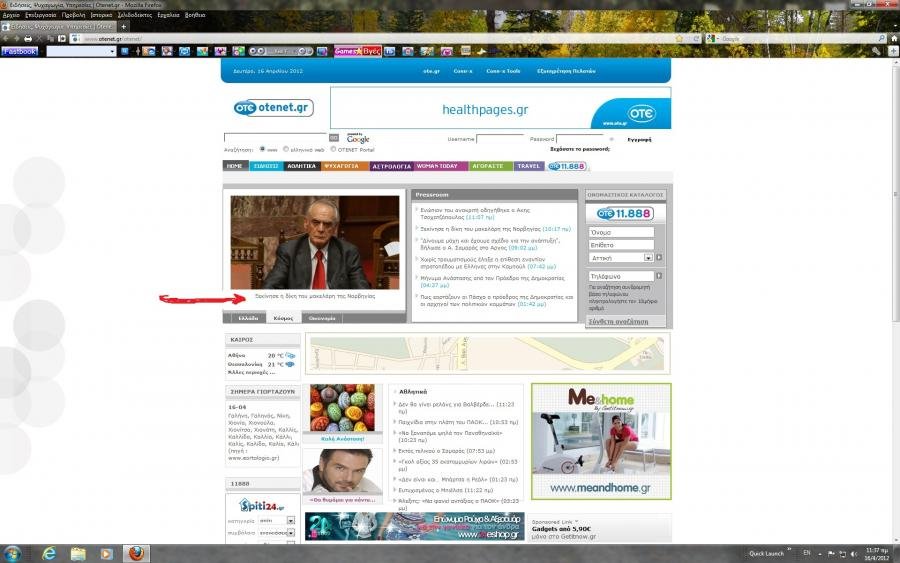Select the 'OTENET Portal' radio button
The image size is (900, 563).
pos(333,149)
